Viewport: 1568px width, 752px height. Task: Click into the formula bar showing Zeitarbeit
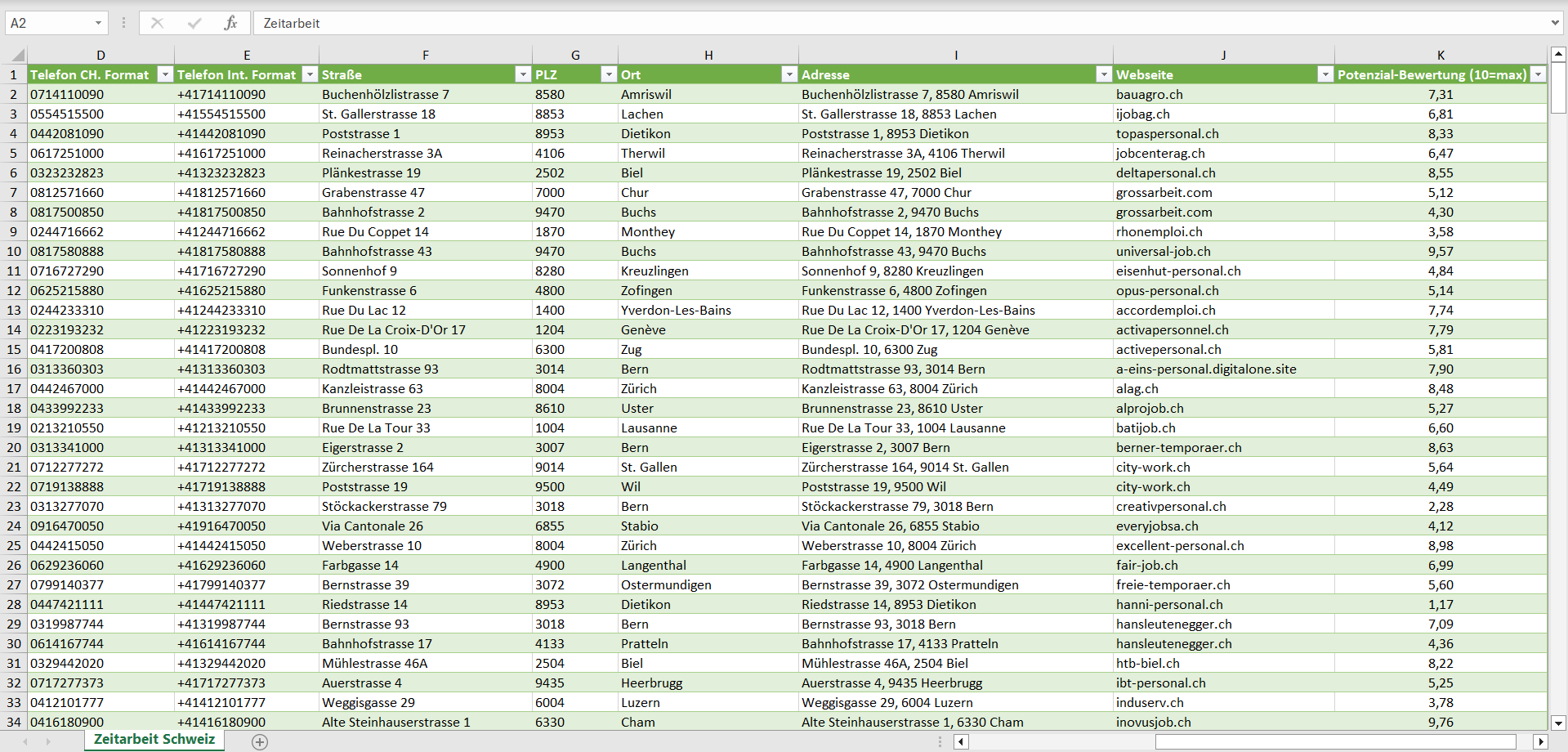899,23
